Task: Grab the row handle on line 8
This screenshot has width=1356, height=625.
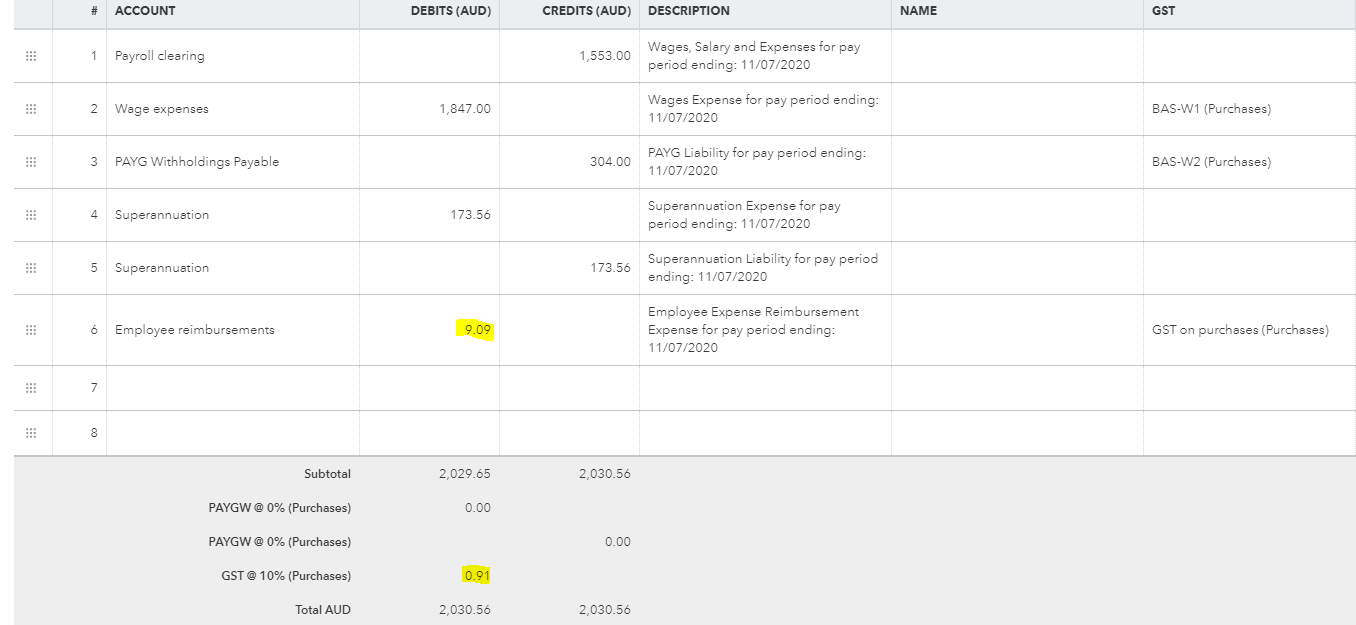Action: coord(31,433)
